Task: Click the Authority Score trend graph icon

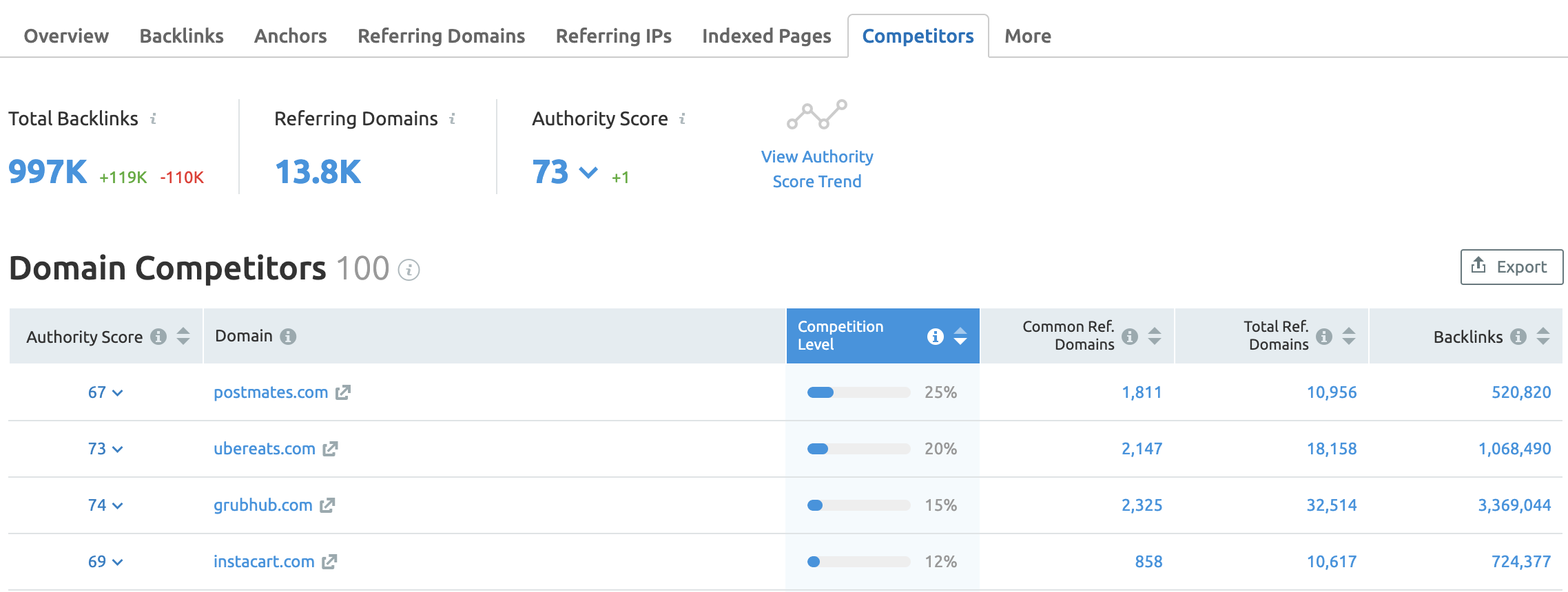Action: [817, 114]
